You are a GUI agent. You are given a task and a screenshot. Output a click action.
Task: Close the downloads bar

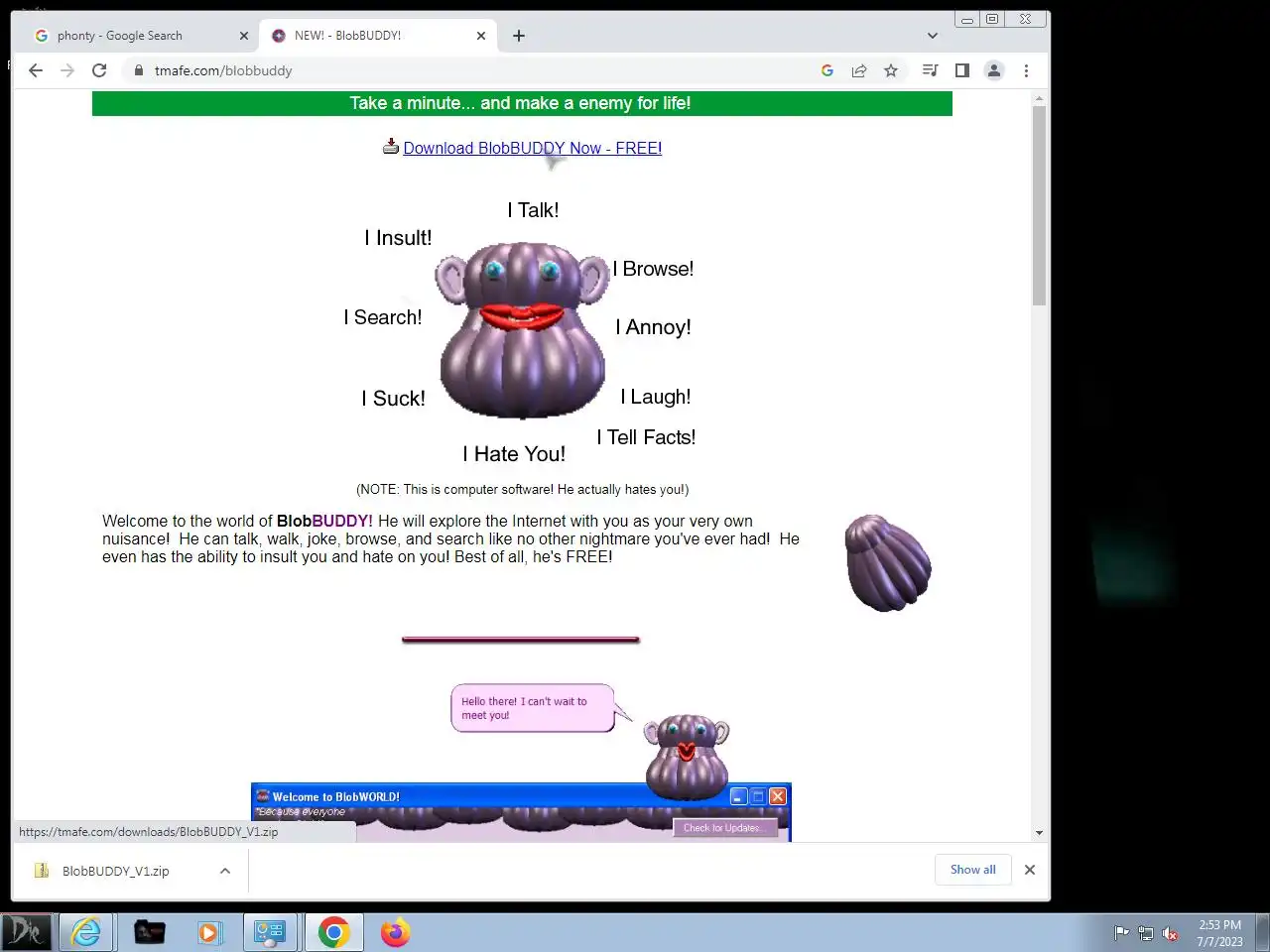(x=1030, y=870)
